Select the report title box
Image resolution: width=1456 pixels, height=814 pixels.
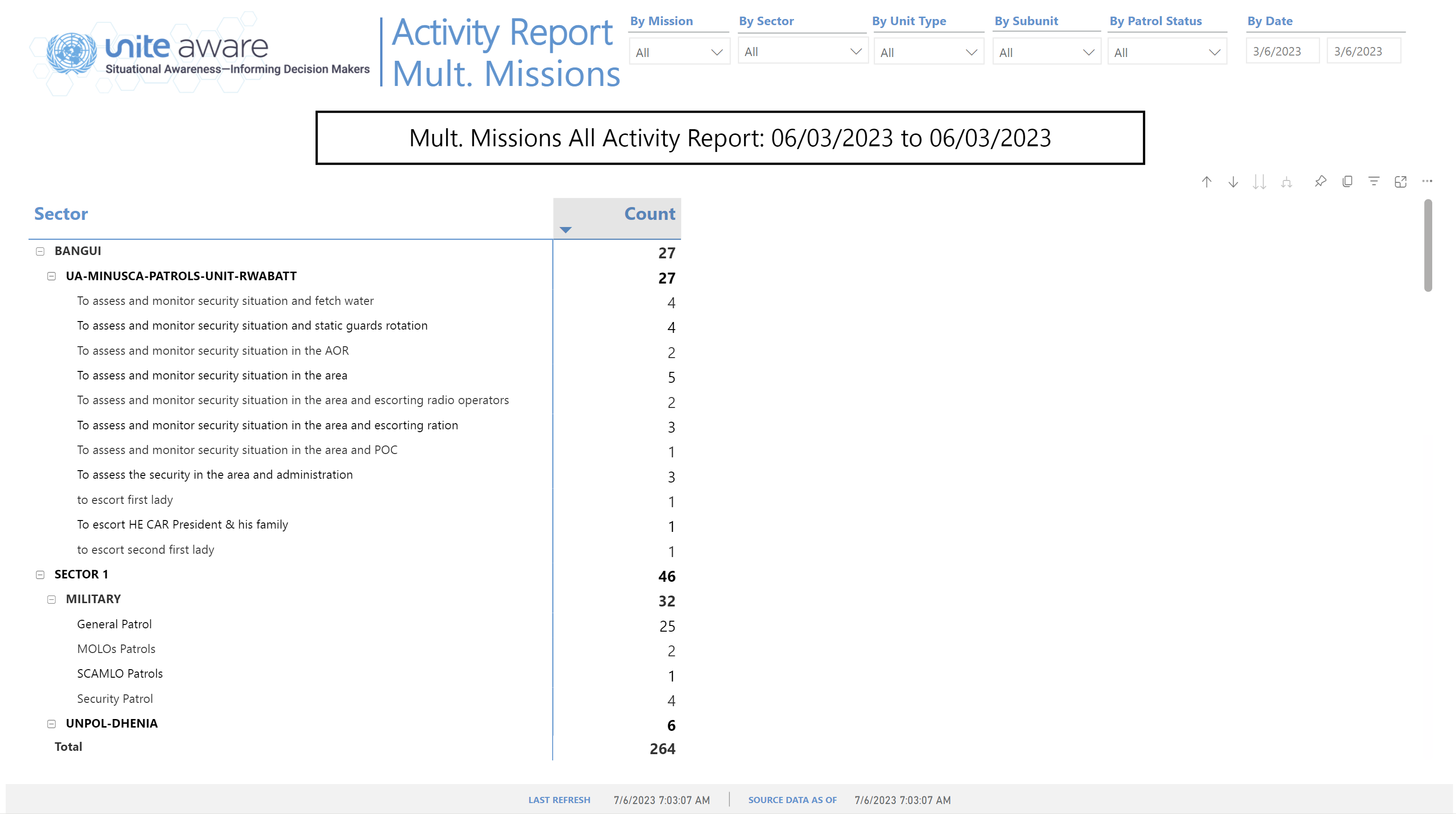[730, 138]
